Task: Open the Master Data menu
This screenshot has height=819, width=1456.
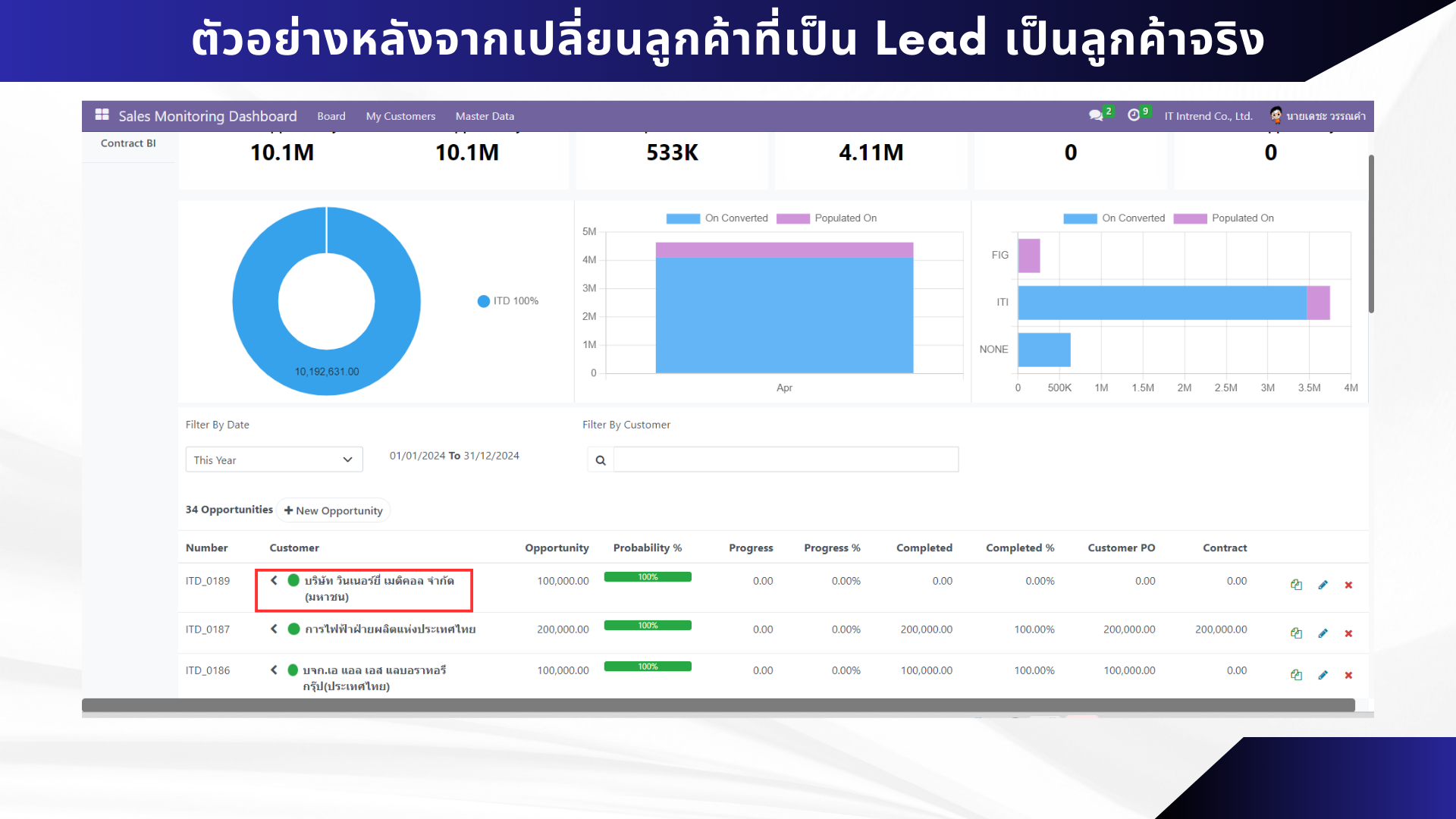Action: [485, 116]
